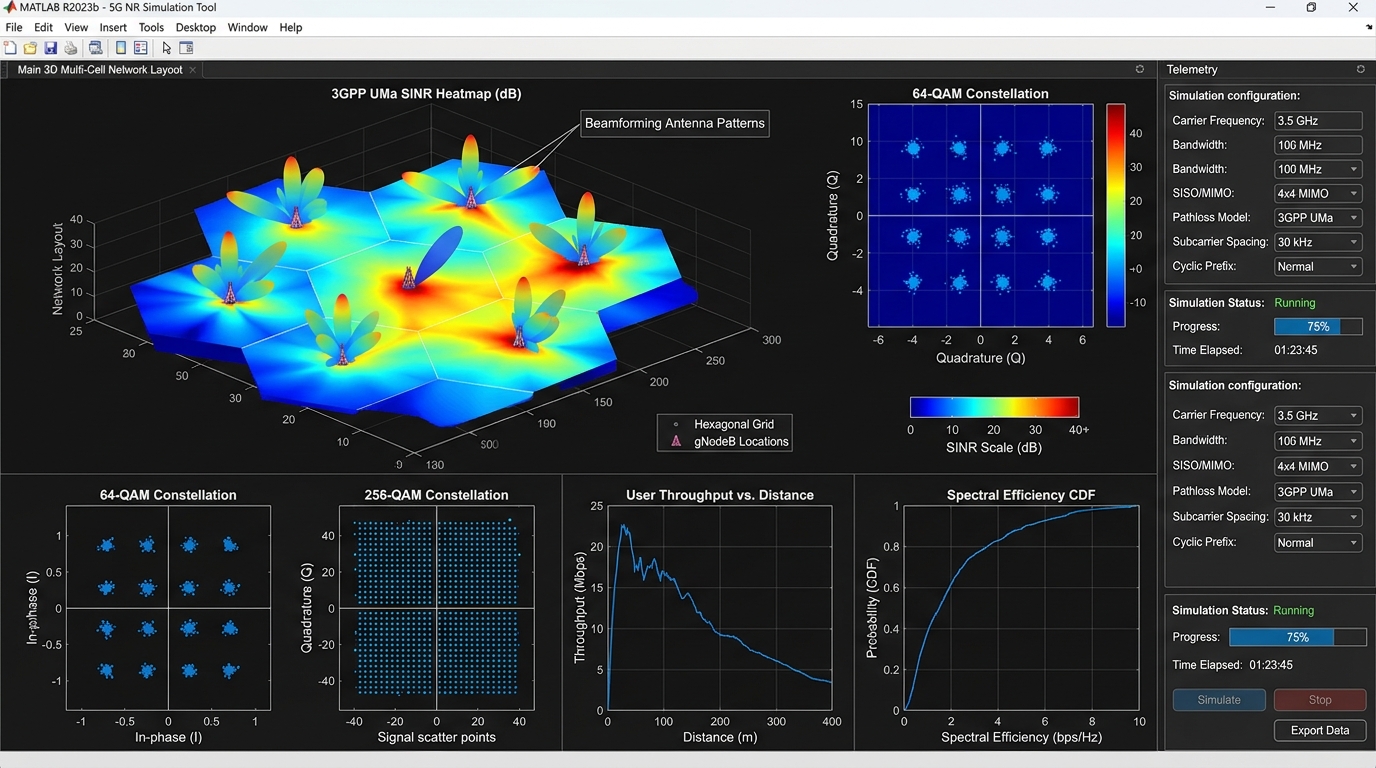This screenshot has width=1376, height=768.
Task: Click the horizontal SINR Scale color bar
Action: click(994, 407)
